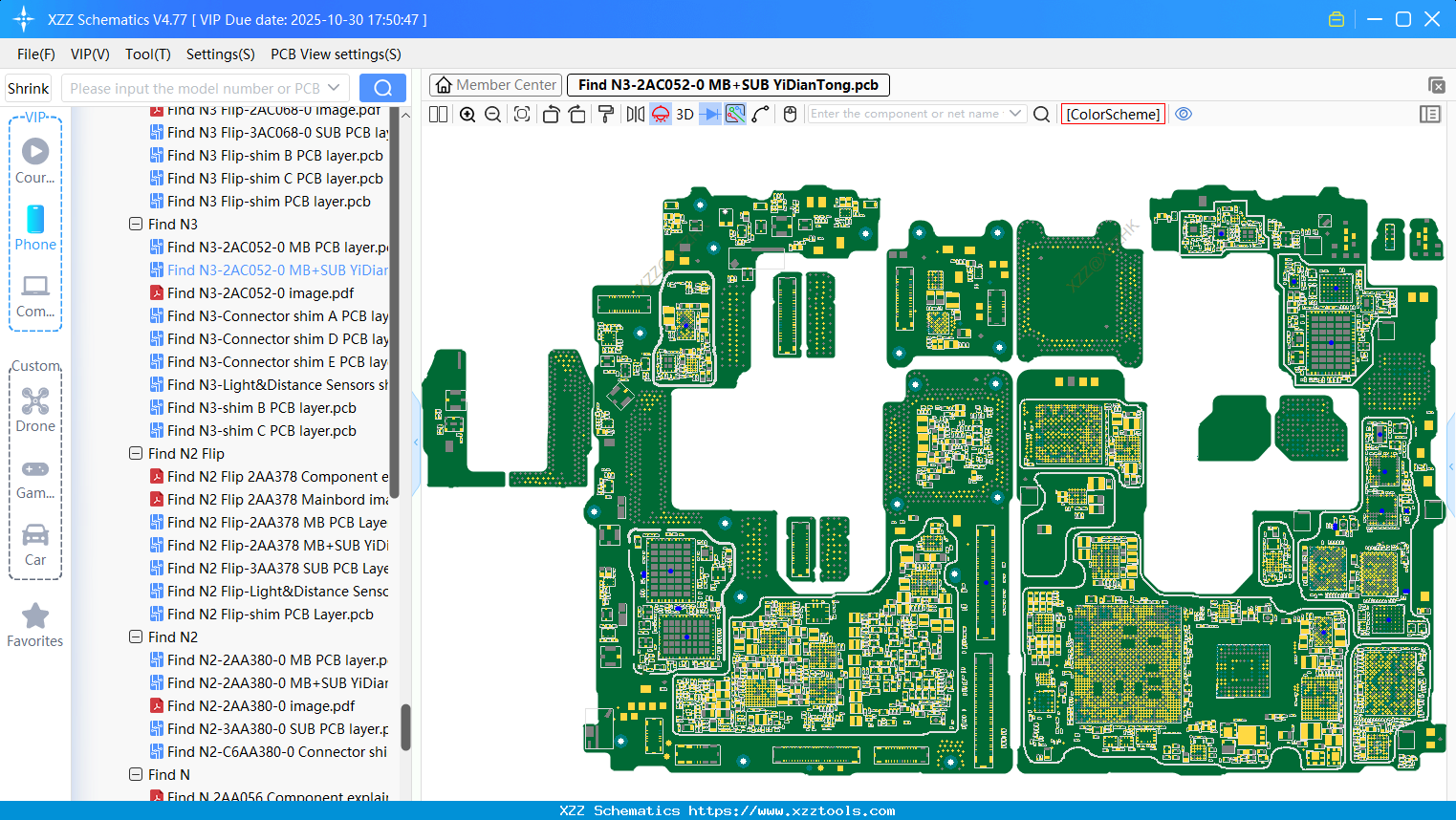Select the format painter brush icon

coord(606,115)
